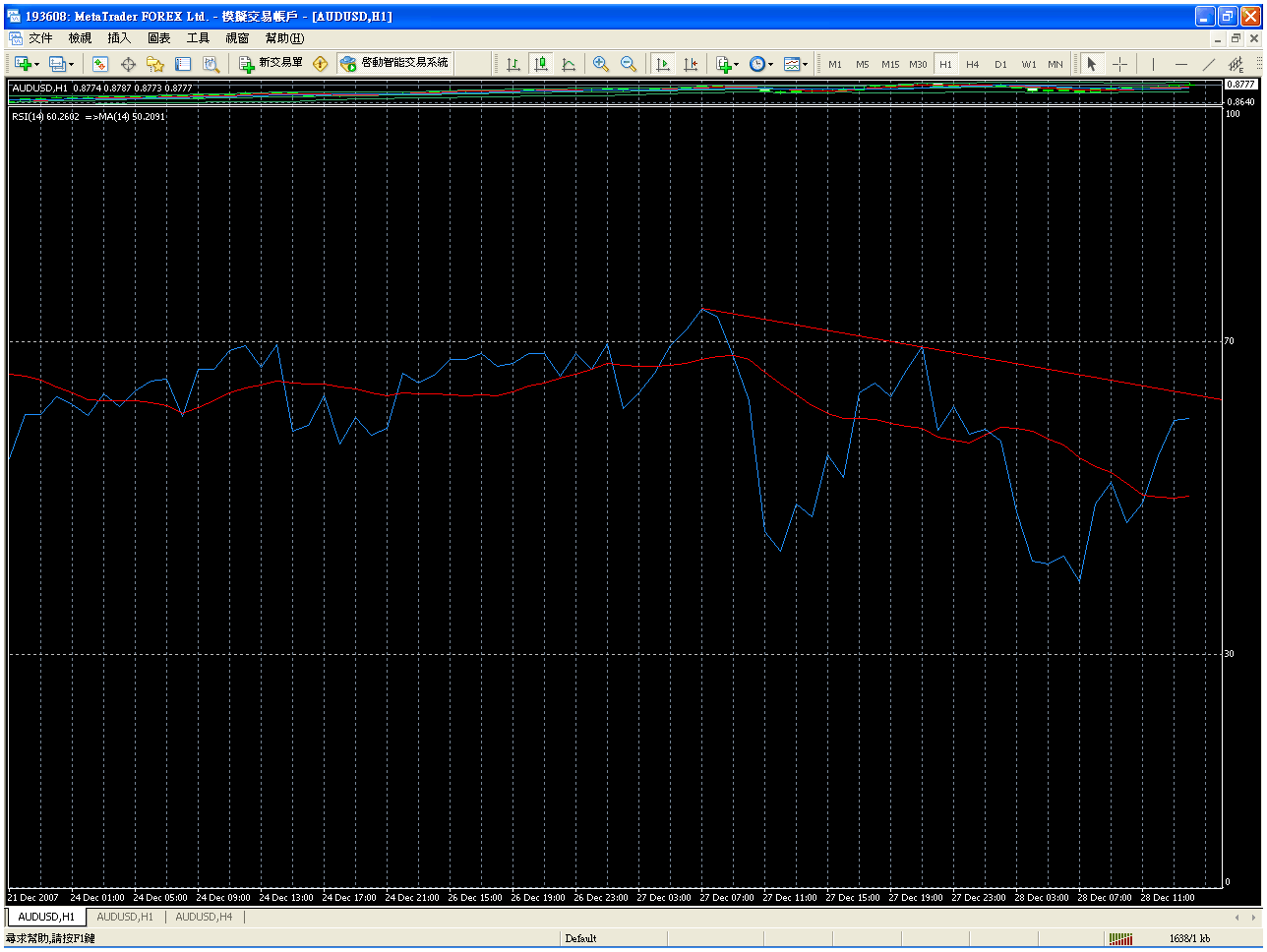
Task: Open the Data Window crosshair-circle icon
Action: click(128, 64)
